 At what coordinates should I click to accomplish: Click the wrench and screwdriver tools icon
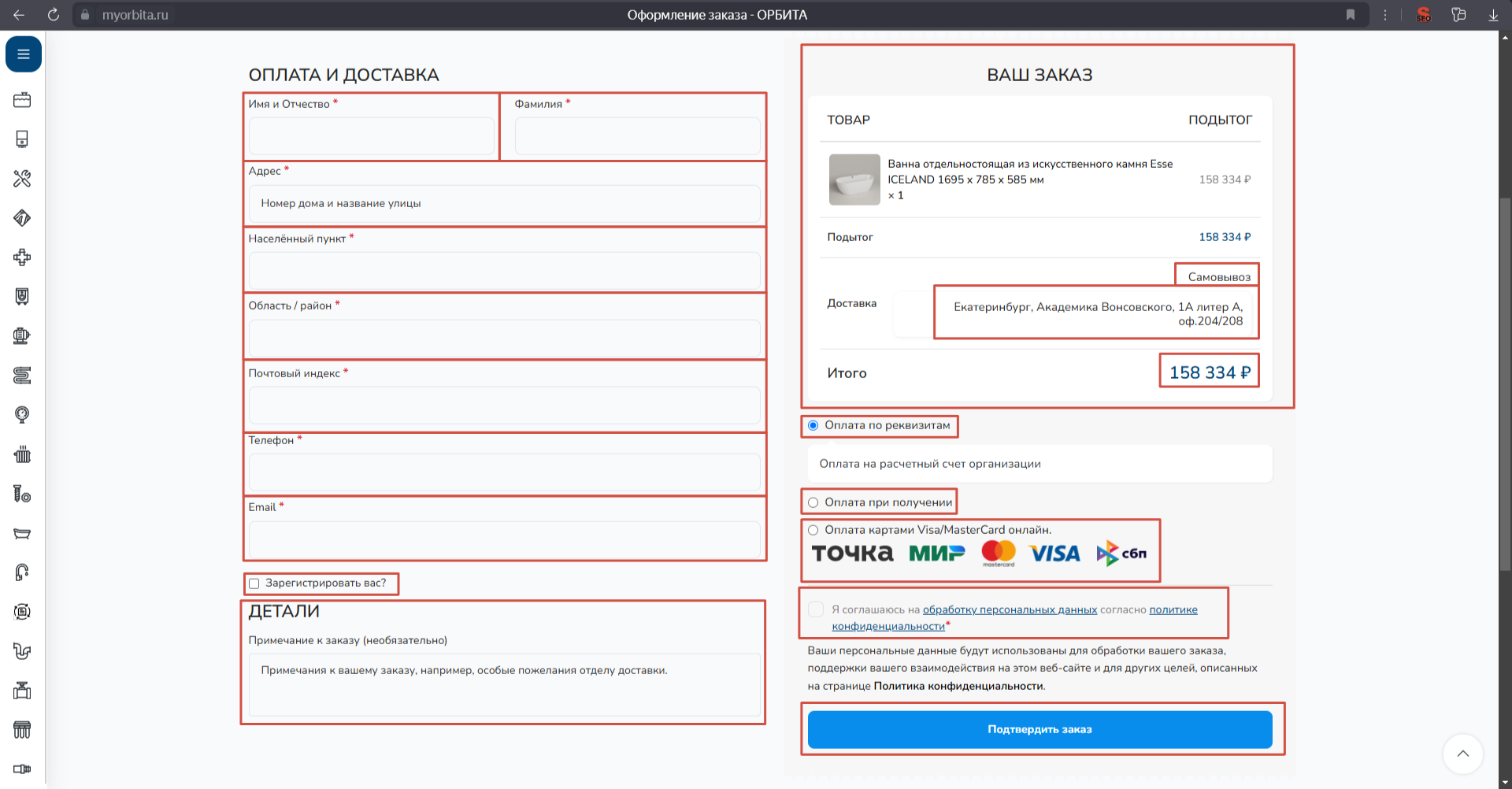(x=22, y=179)
